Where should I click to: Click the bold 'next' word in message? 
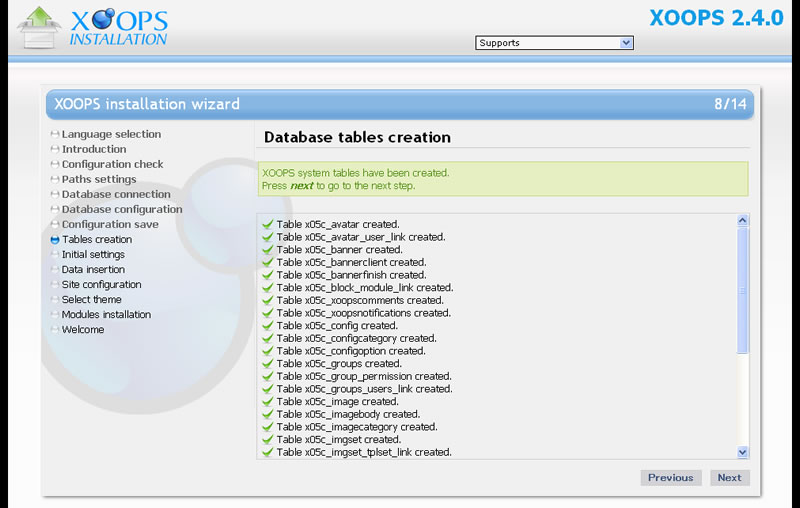coord(302,186)
